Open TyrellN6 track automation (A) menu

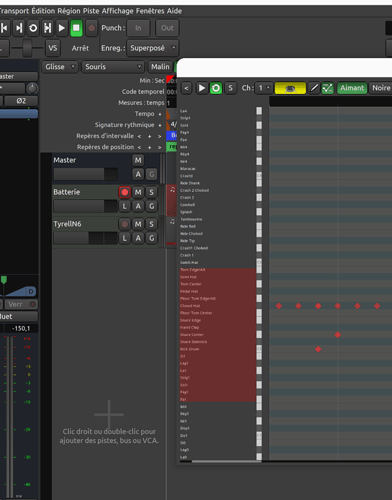tap(138, 238)
